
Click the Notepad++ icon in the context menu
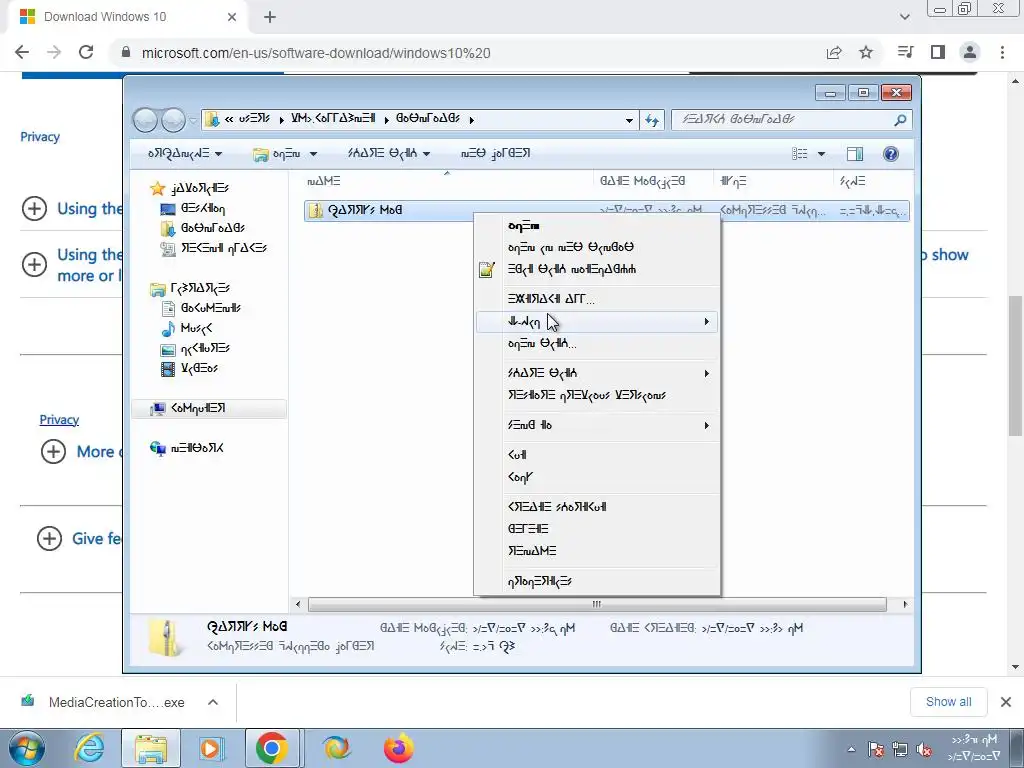[486, 269]
